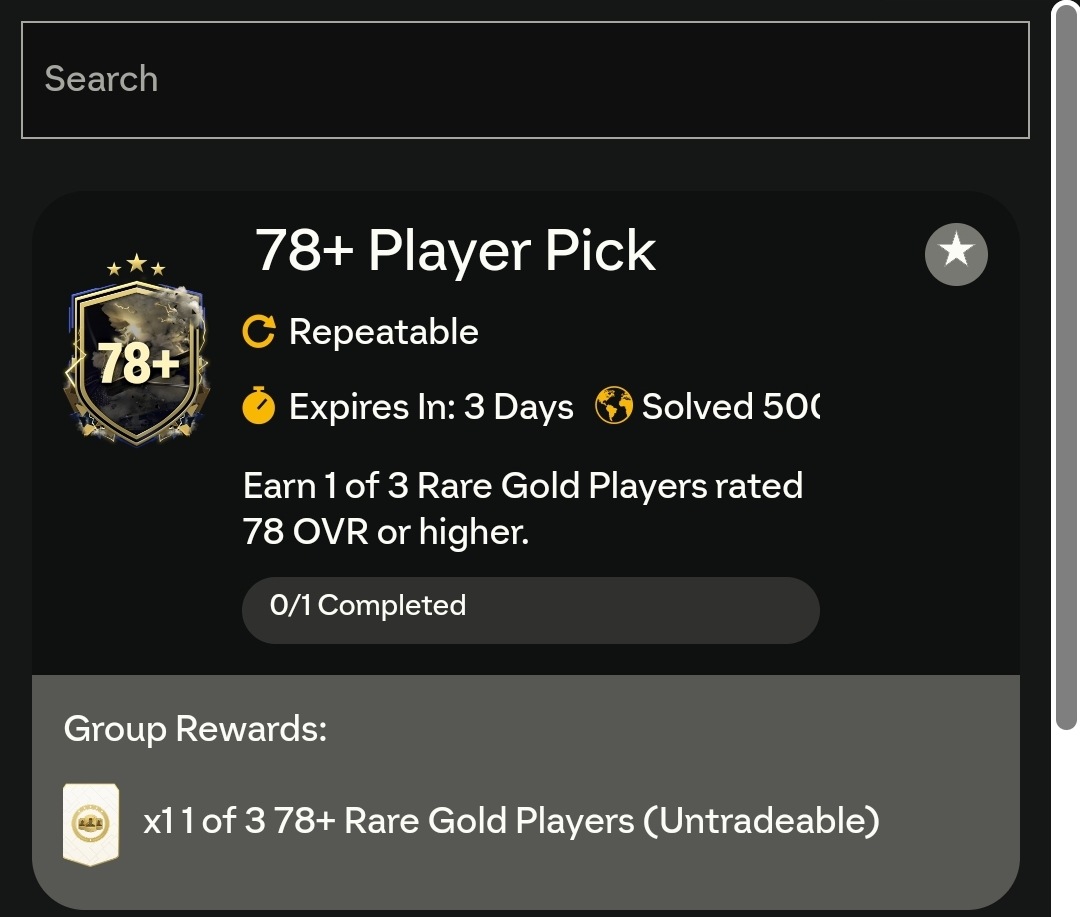Click the Group Rewards heading
The image size is (1080, 917).
[195, 728]
